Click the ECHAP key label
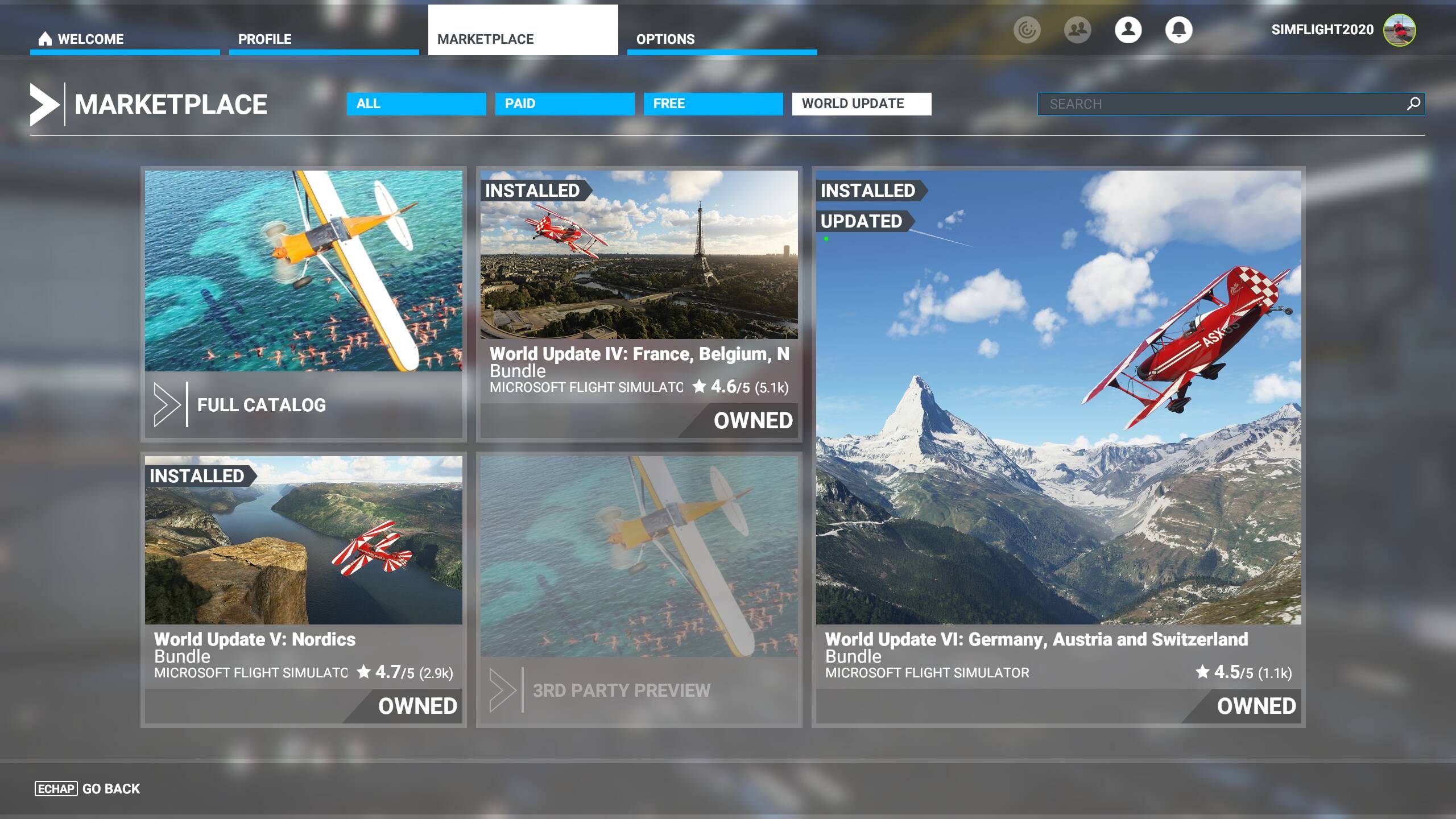Screen dimensions: 1456x819 click(56, 789)
